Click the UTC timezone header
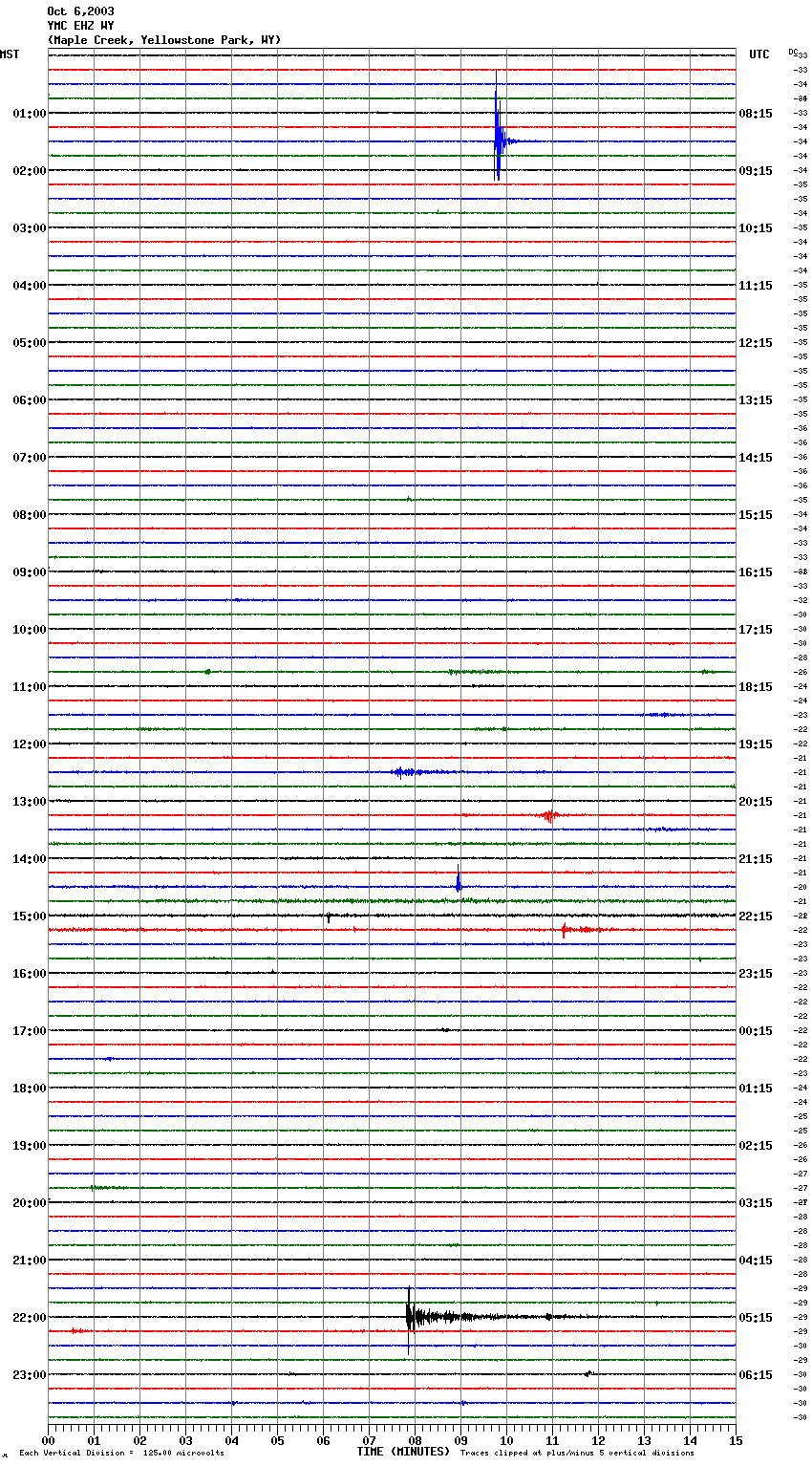This screenshot has width=812, height=1466. point(759,54)
